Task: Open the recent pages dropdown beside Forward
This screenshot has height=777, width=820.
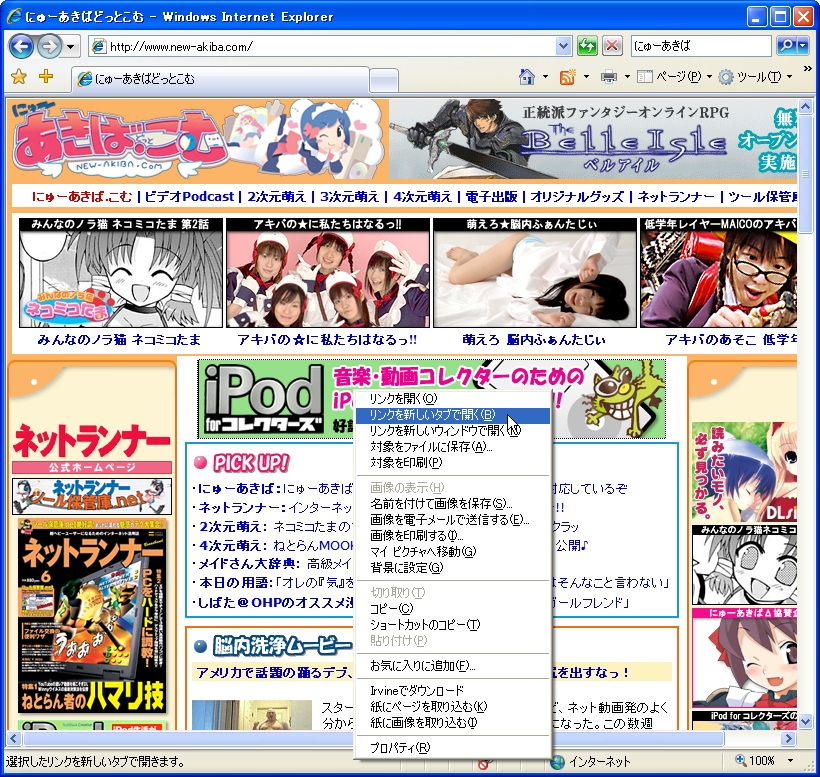Action: (71, 47)
